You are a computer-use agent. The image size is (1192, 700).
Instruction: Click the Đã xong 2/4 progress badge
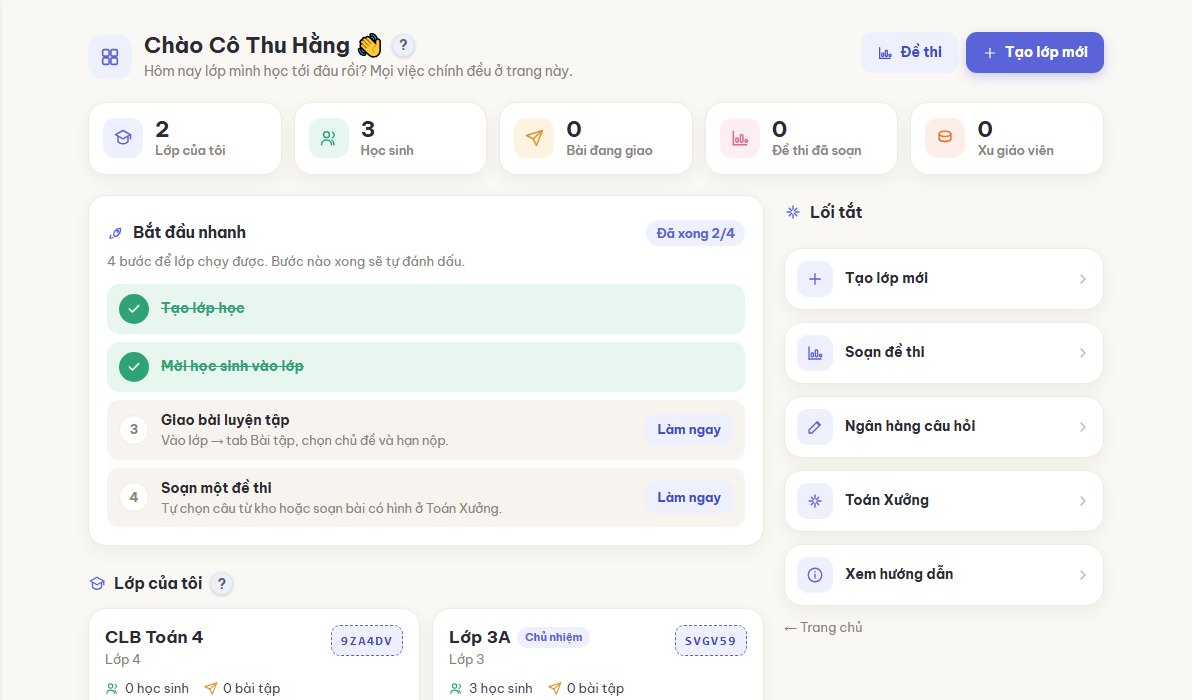click(696, 233)
